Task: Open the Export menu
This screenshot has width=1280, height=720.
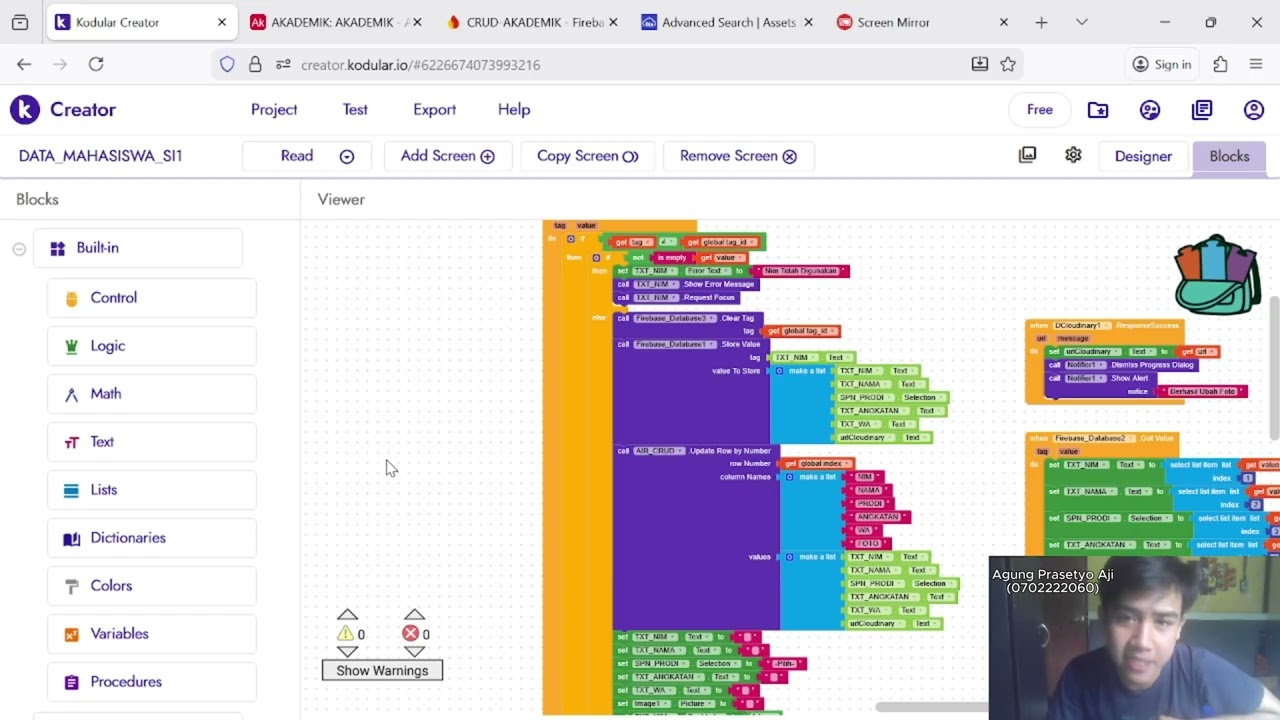Action: click(434, 110)
